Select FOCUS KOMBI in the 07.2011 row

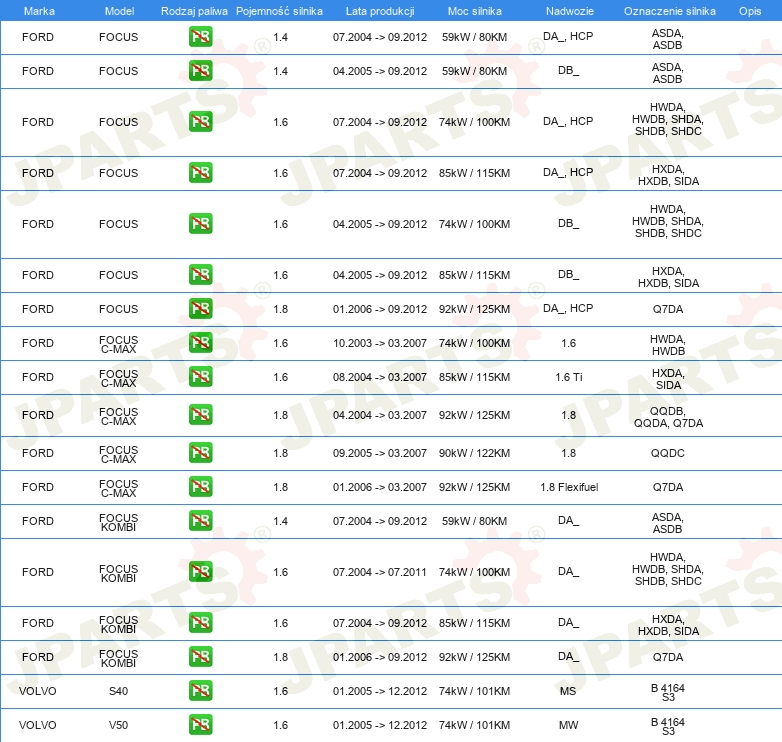[x=118, y=573]
